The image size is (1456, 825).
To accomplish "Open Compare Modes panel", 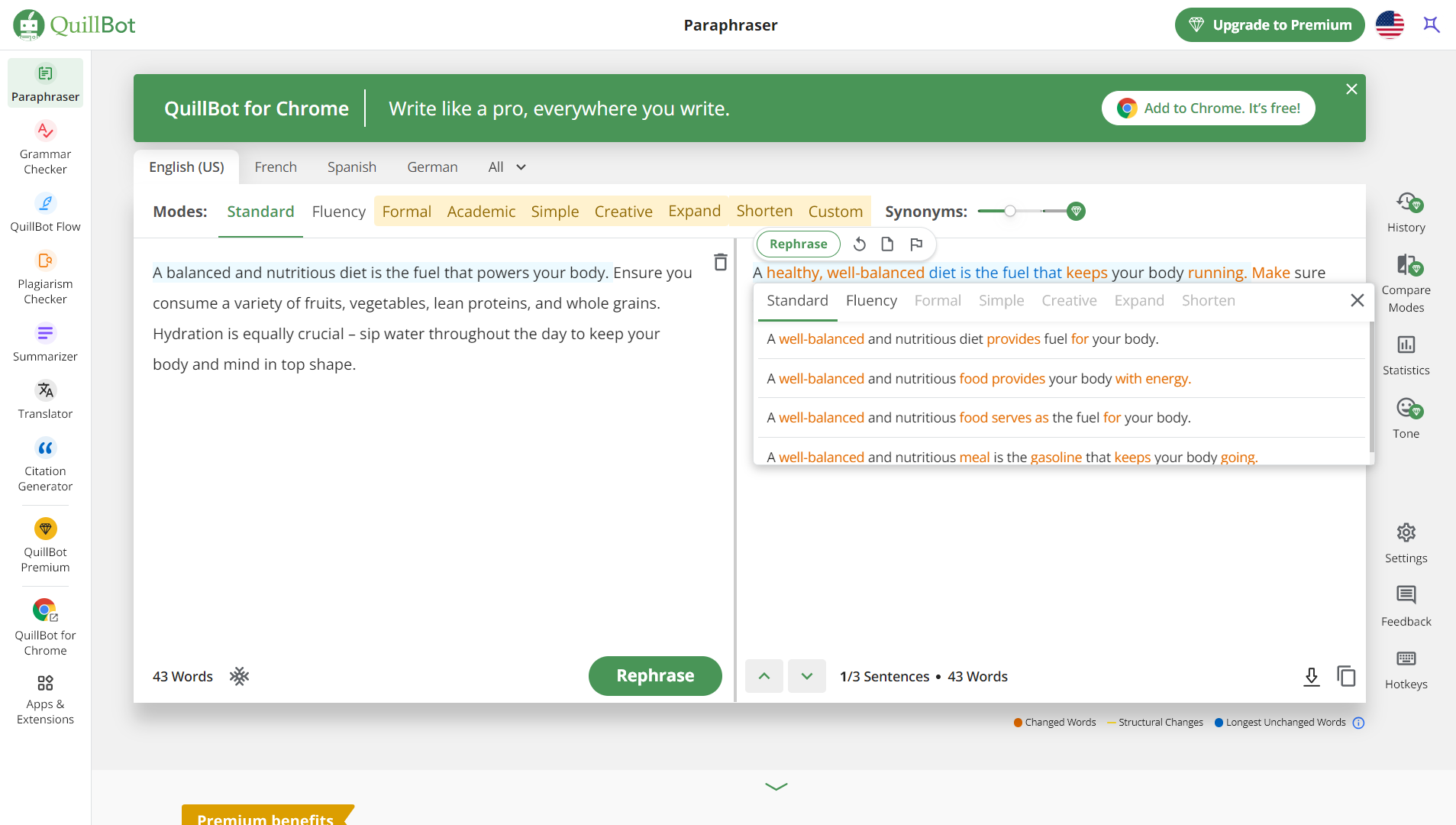I will pyautogui.click(x=1406, y=283).
